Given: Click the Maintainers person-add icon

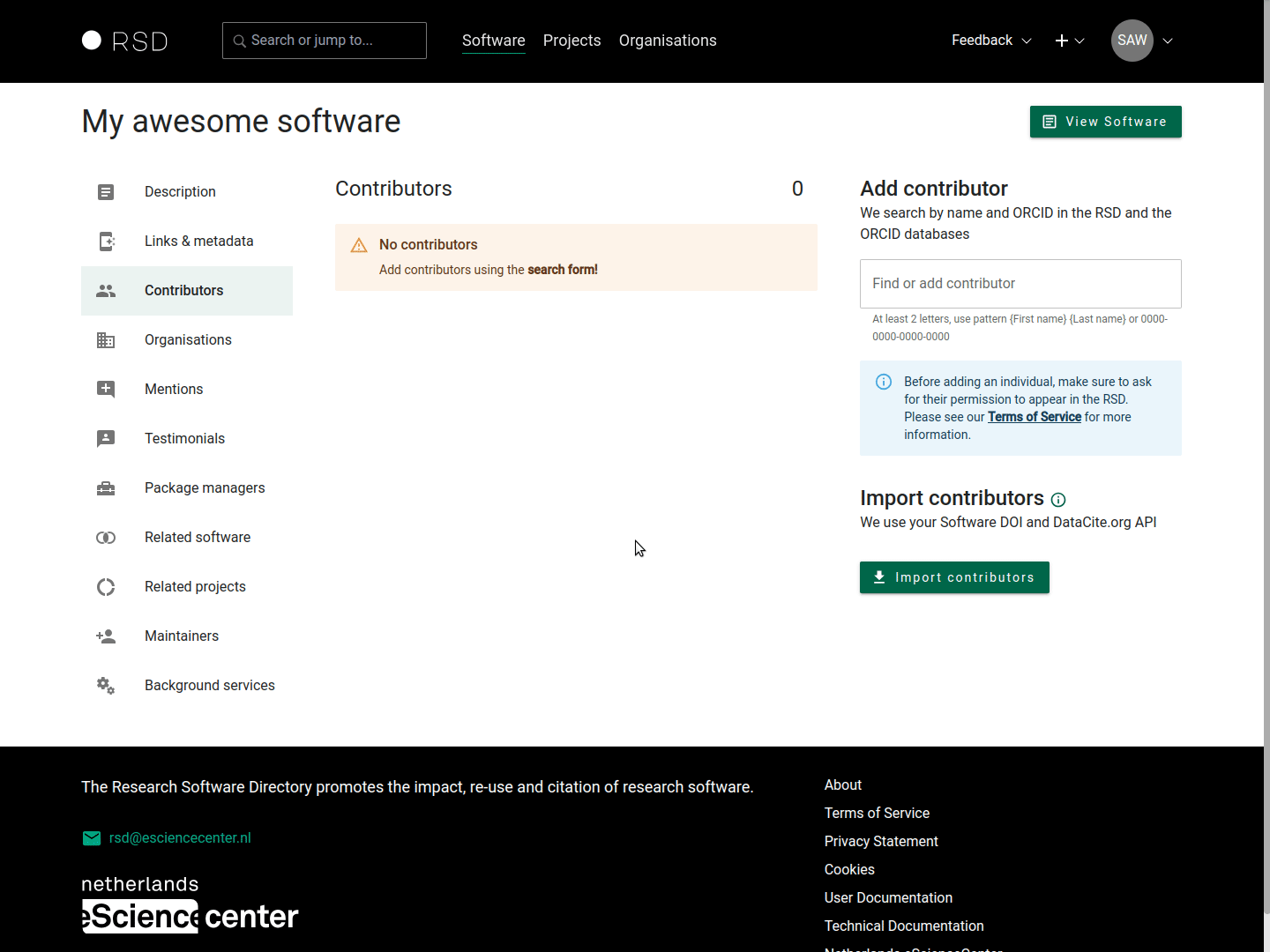Looking at the screenshot, I should tap(106, 636).
